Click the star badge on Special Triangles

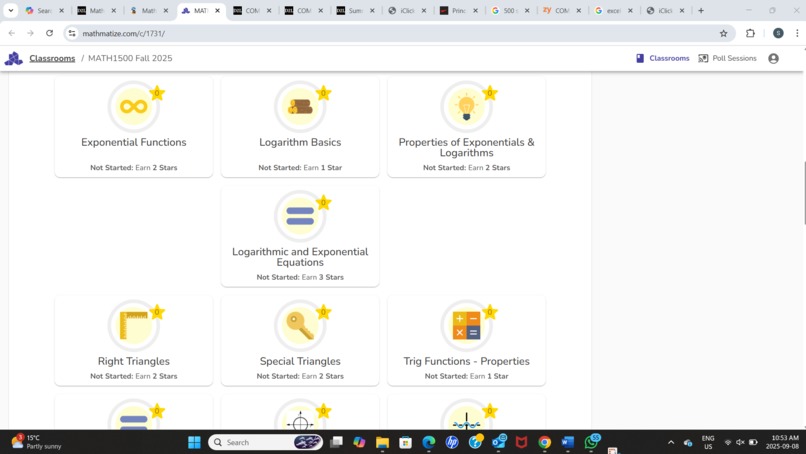pos(323,312)
